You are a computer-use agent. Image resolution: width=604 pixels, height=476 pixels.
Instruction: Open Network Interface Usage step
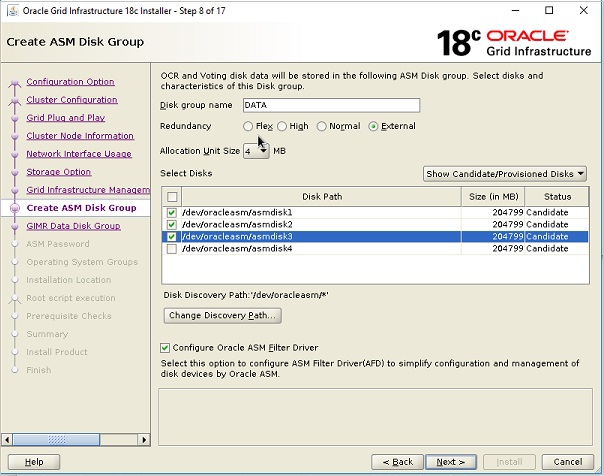click(x=79, y=154)
